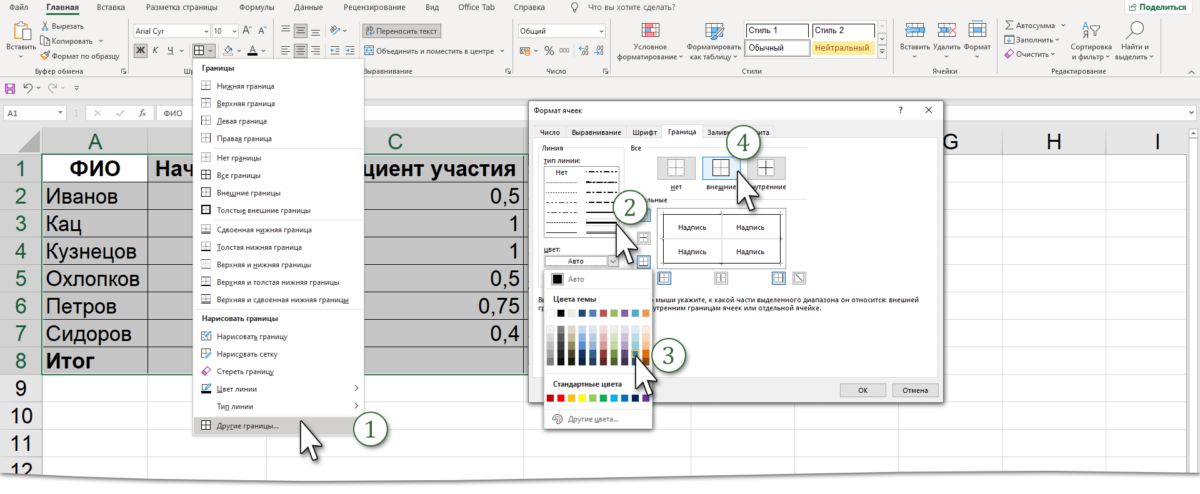Click the Bold (Ж) formatting button
This screenshot has height=494, width=1200.
[141, 50]
